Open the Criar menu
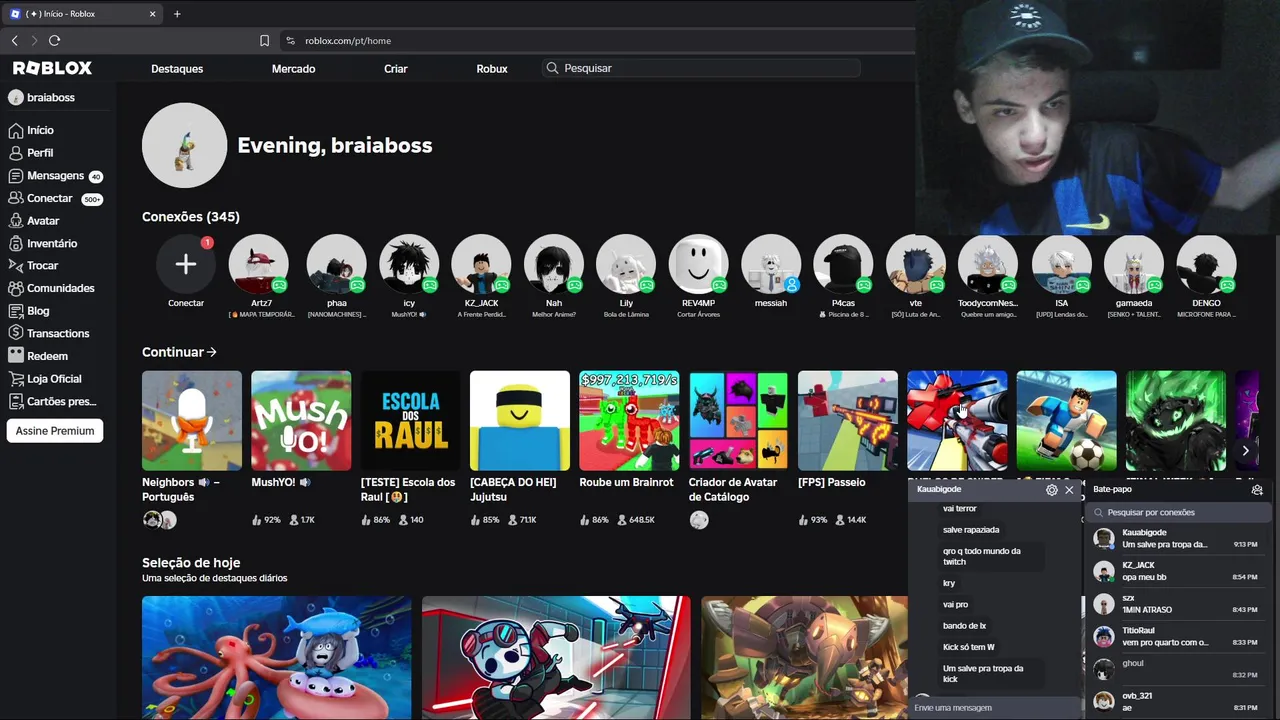 click(396, 69)
